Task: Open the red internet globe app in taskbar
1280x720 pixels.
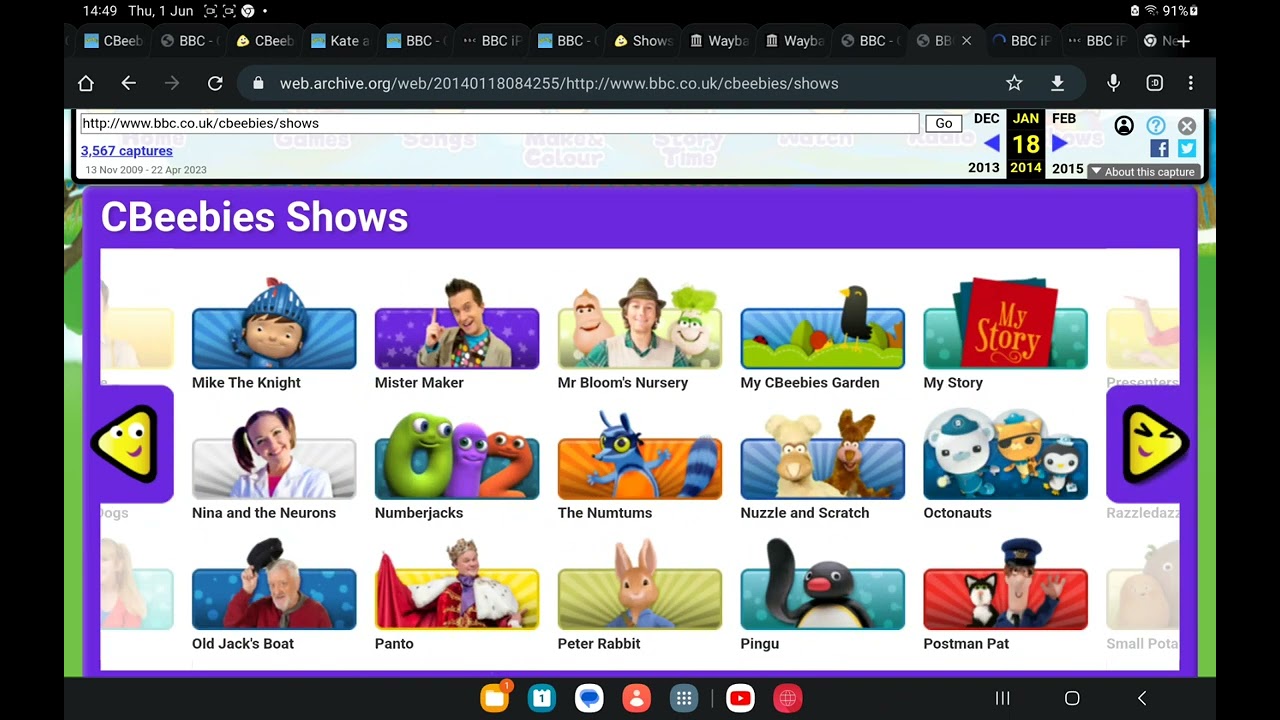Action: 788,698
